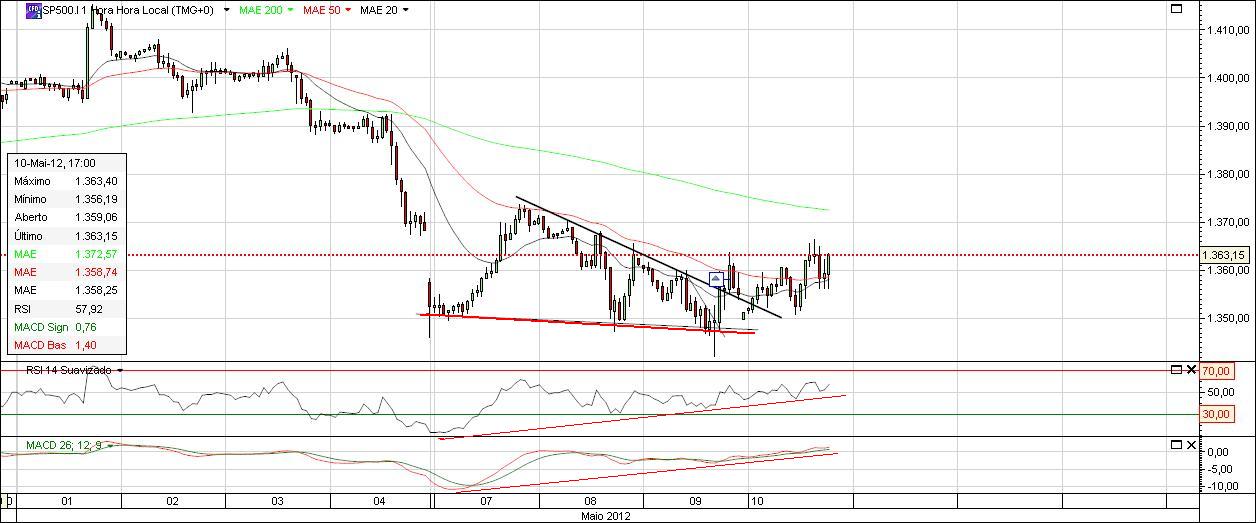This screenshot has height=523, width=1256.
Task: Expand the RSI 14 Suavizado dropdown
Action: point(119,370)
